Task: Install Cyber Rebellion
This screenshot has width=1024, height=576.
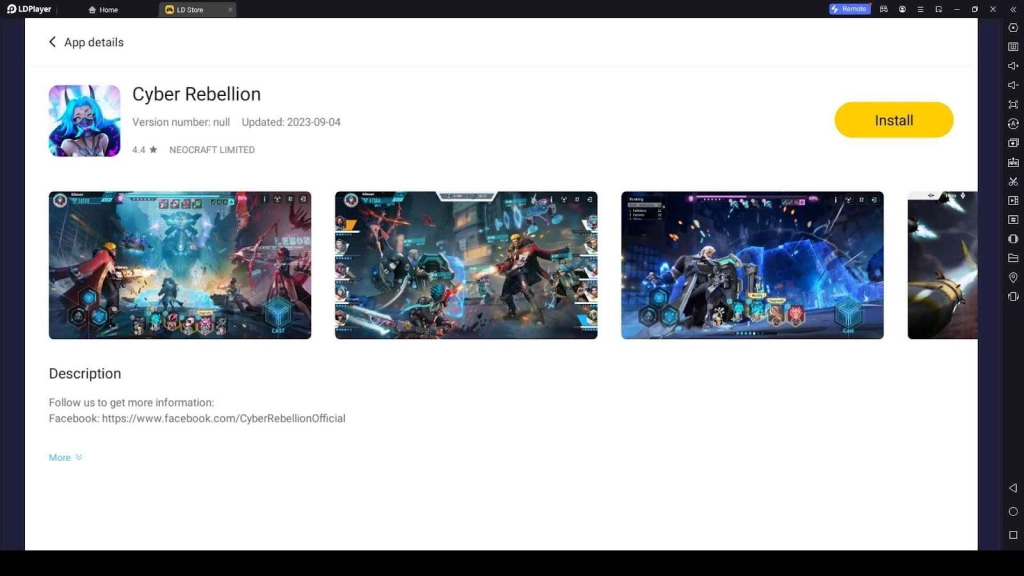Action: pos(893,120)
